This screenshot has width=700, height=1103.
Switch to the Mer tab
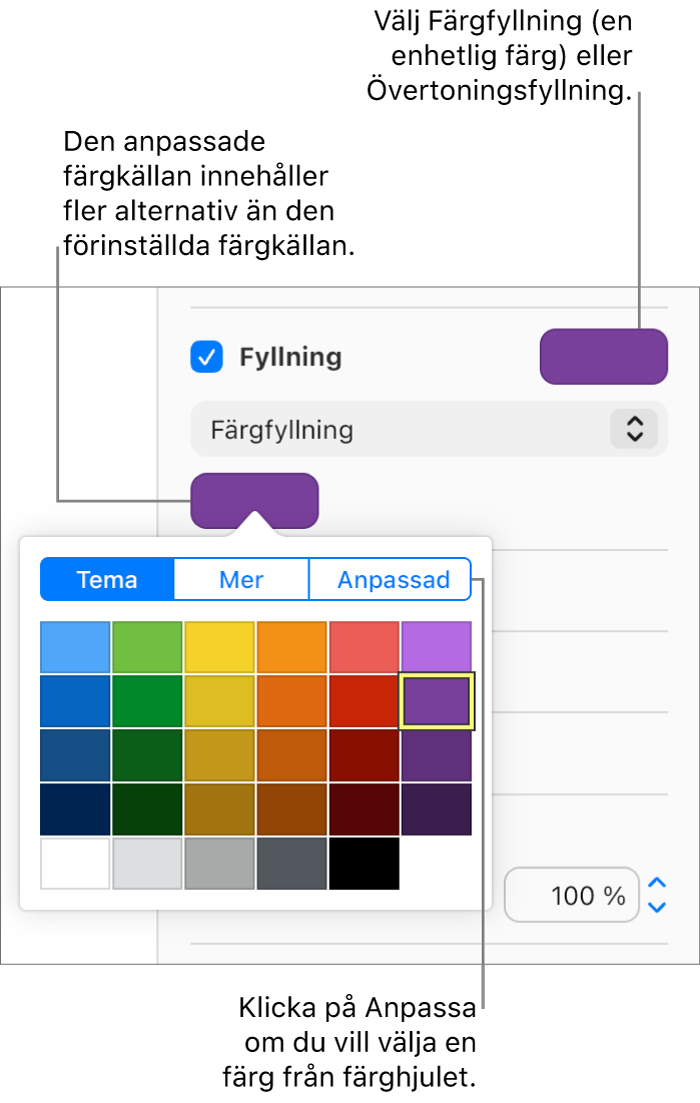coord(241,580)
